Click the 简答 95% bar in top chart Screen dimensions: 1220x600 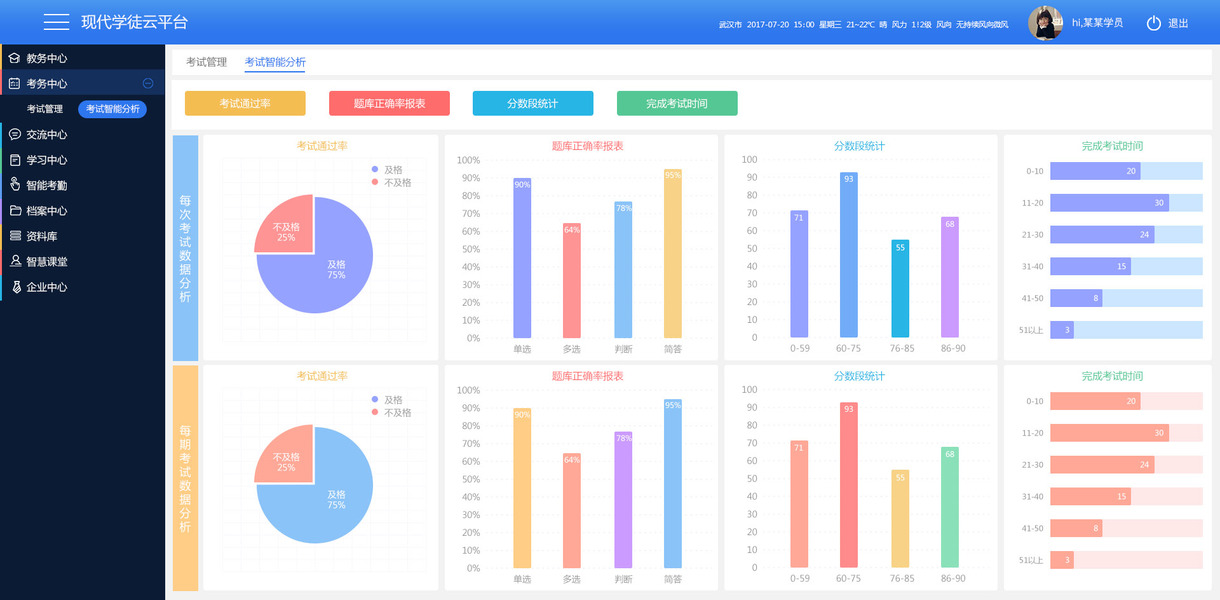[x=673, y=254]
